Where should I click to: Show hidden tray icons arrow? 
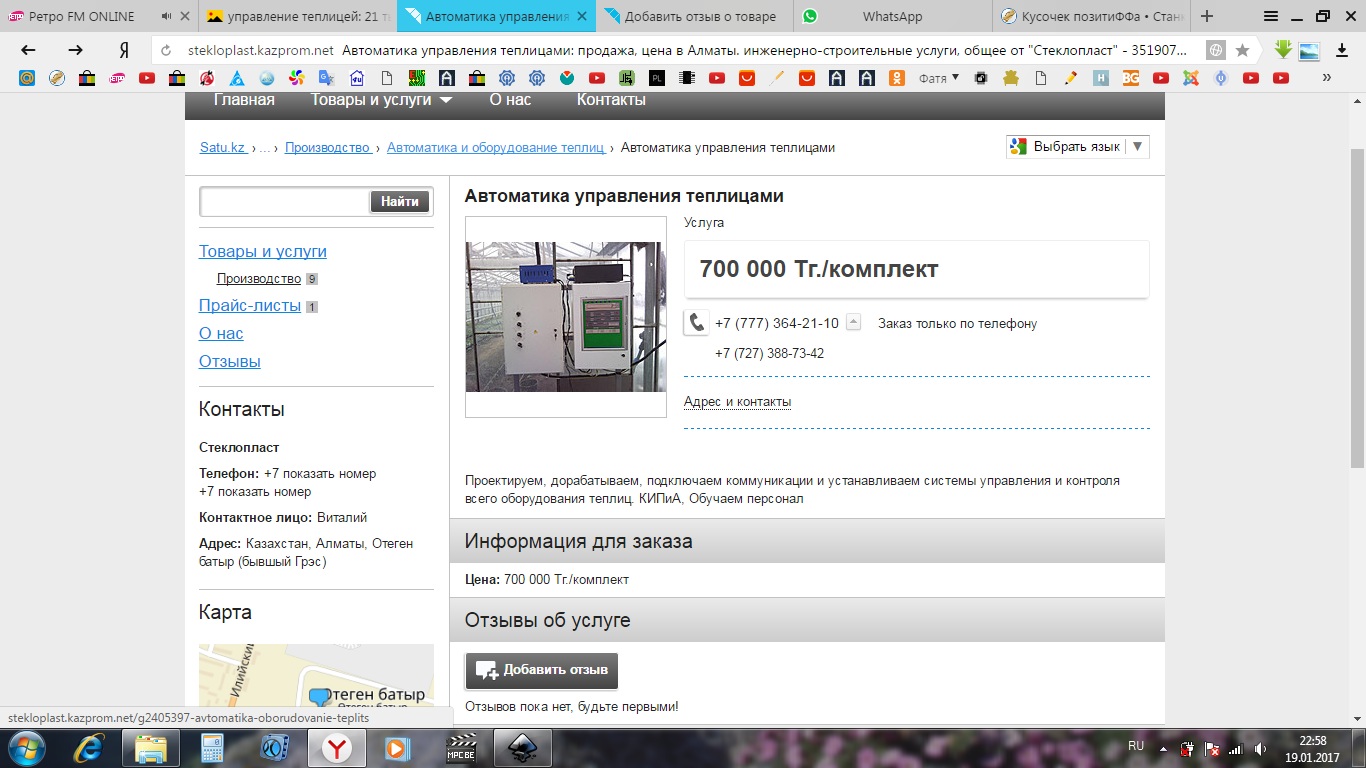1163,748
